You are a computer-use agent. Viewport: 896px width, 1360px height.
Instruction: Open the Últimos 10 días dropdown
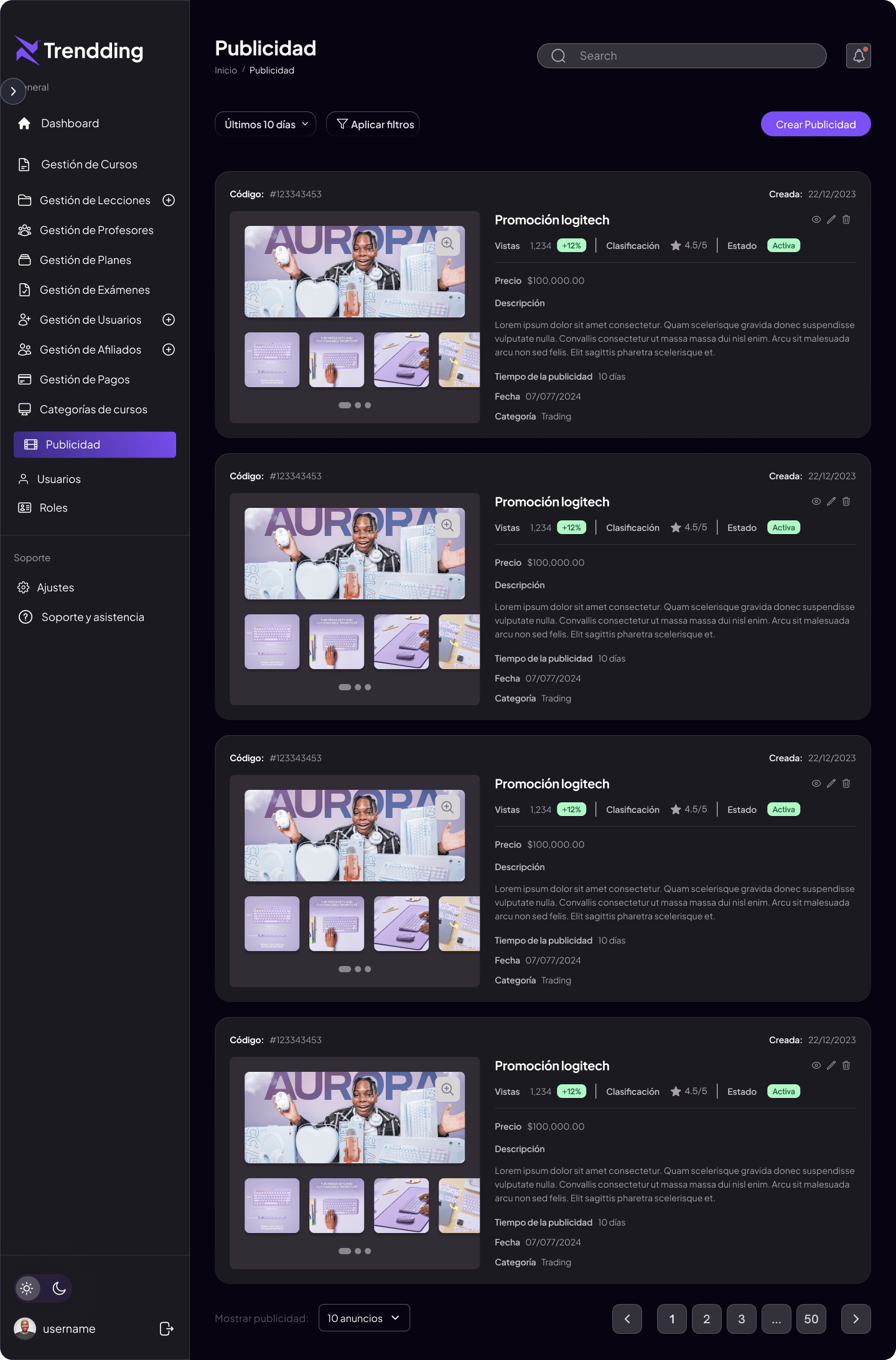266,124
